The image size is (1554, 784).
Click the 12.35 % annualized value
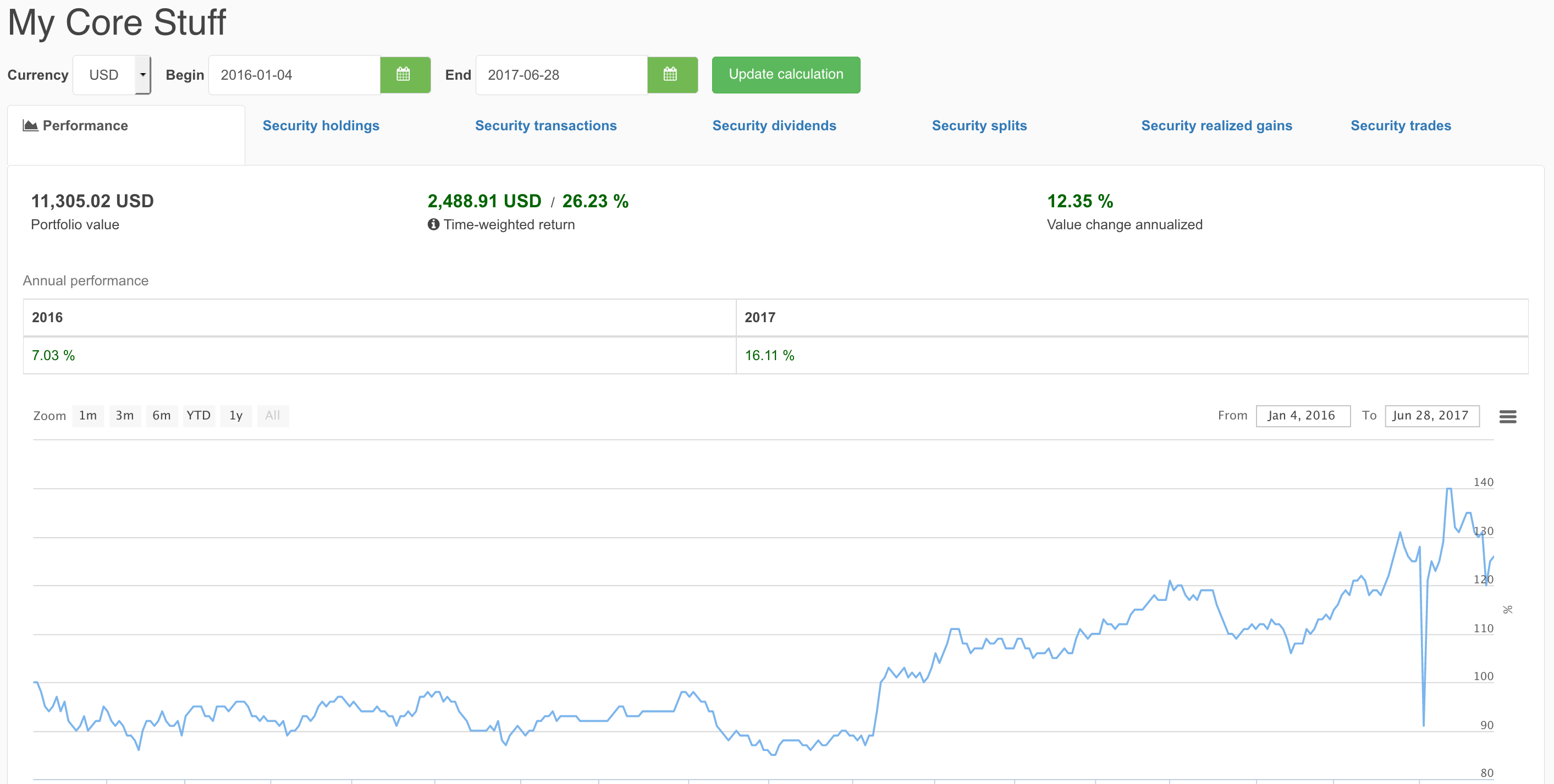tap(1080, 201)
